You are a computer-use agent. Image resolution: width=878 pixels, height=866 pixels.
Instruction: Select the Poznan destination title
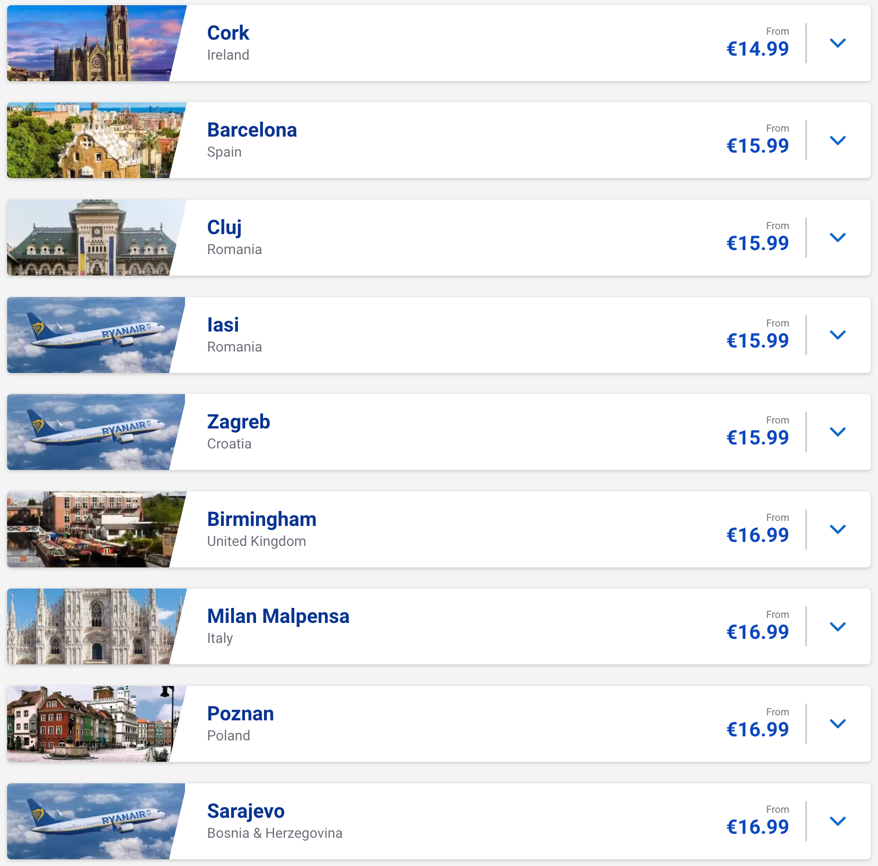coord(240,713)
